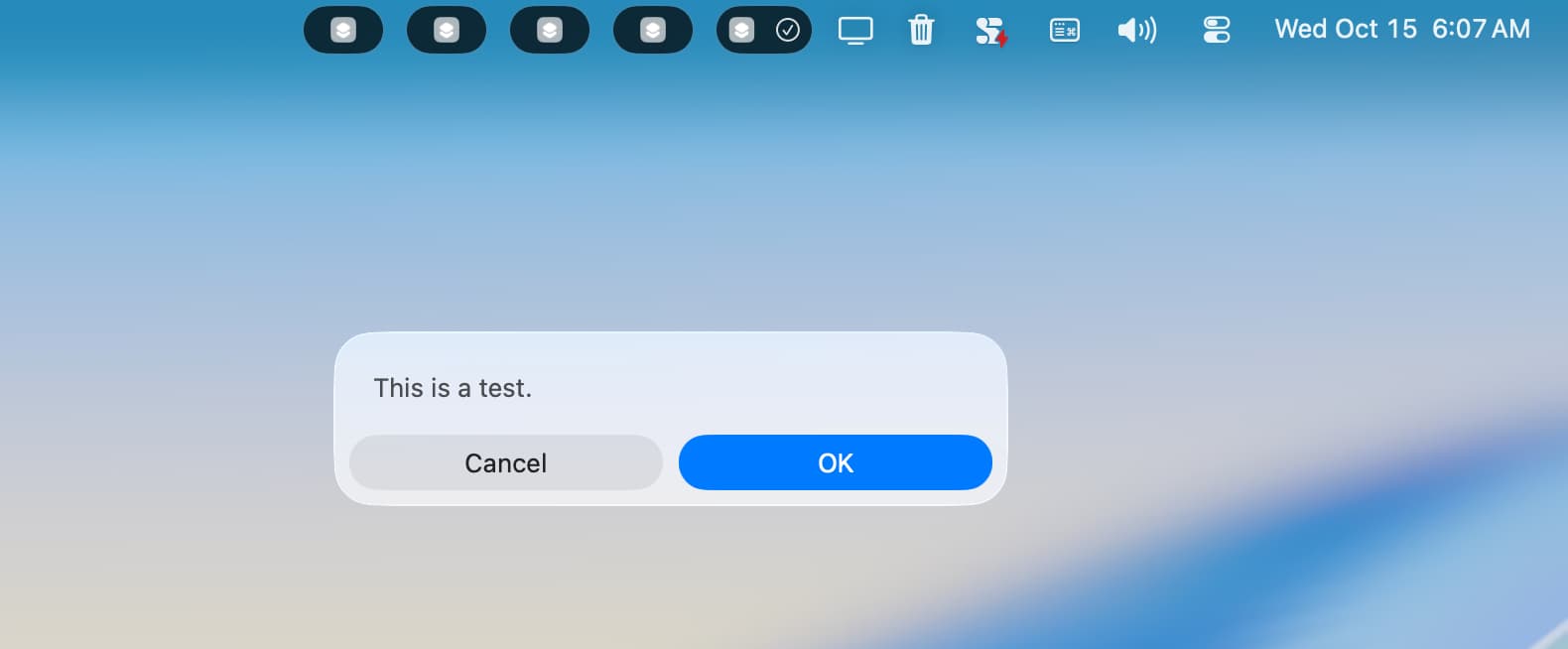The image size is (1568, 649).
Task: Confirm the dialog with the blue OK button
Action: click(836, 462)
